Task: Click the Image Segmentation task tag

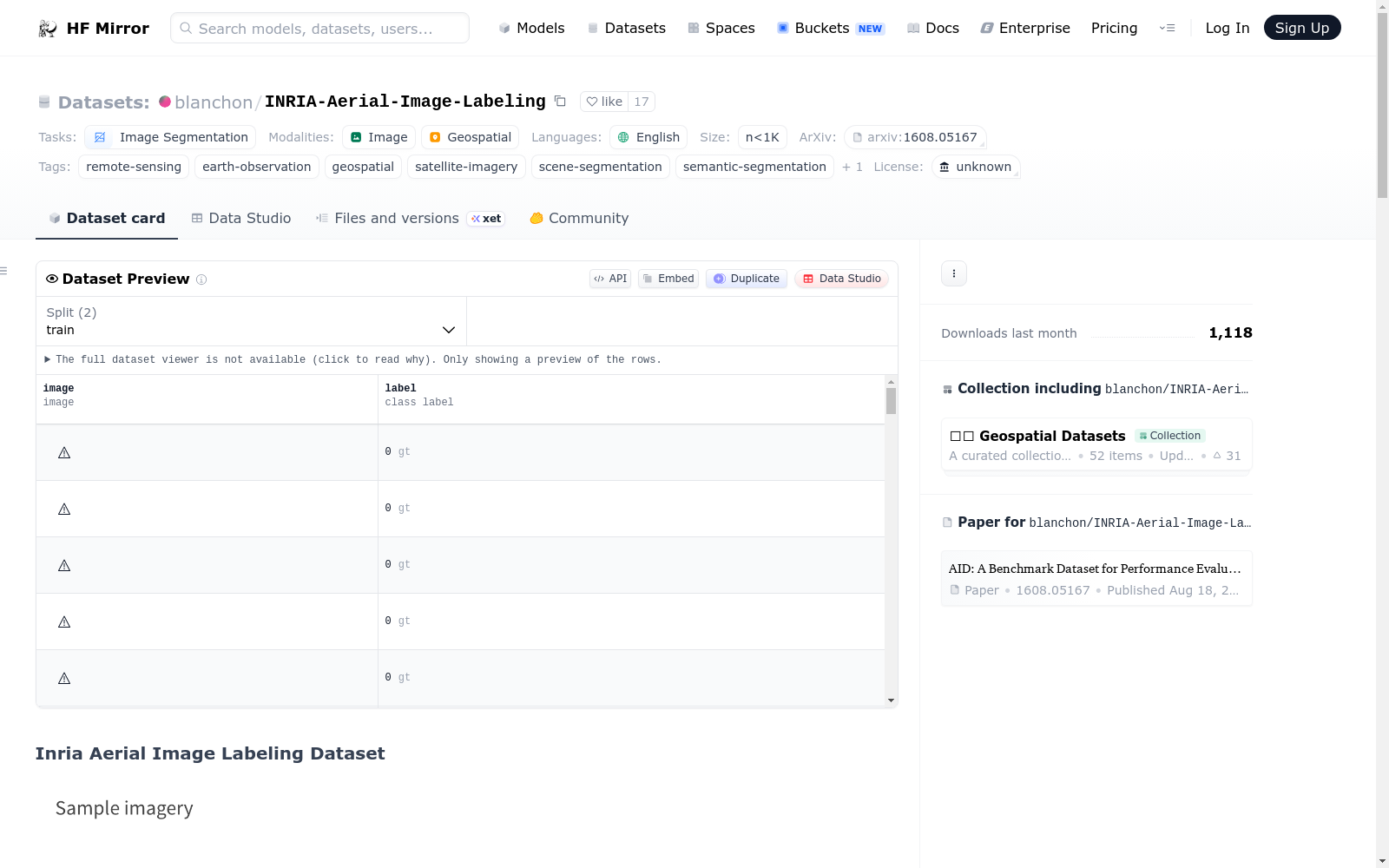Action: point(170,137)
